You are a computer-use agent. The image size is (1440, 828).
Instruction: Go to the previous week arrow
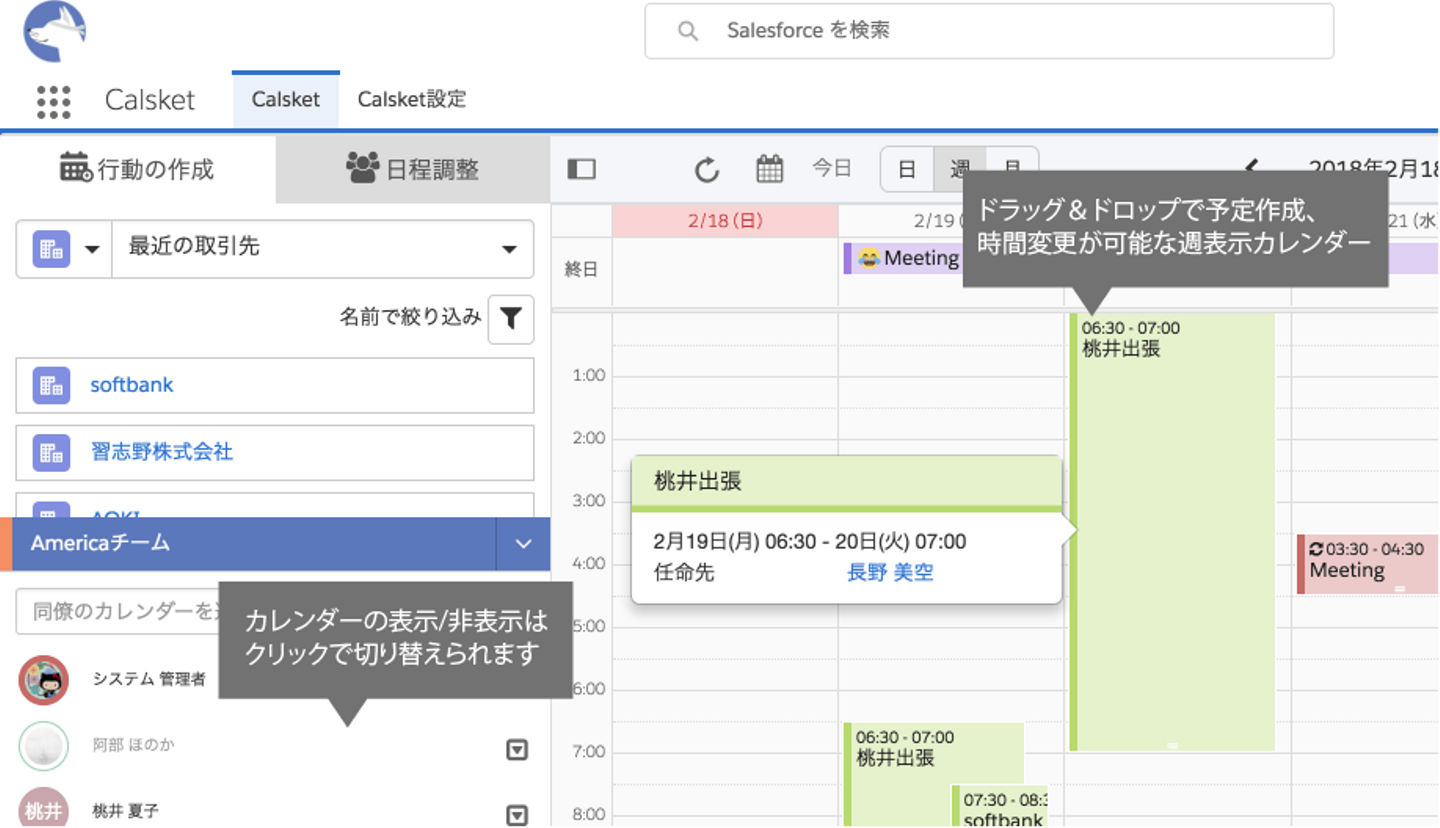click(1250, 168)
